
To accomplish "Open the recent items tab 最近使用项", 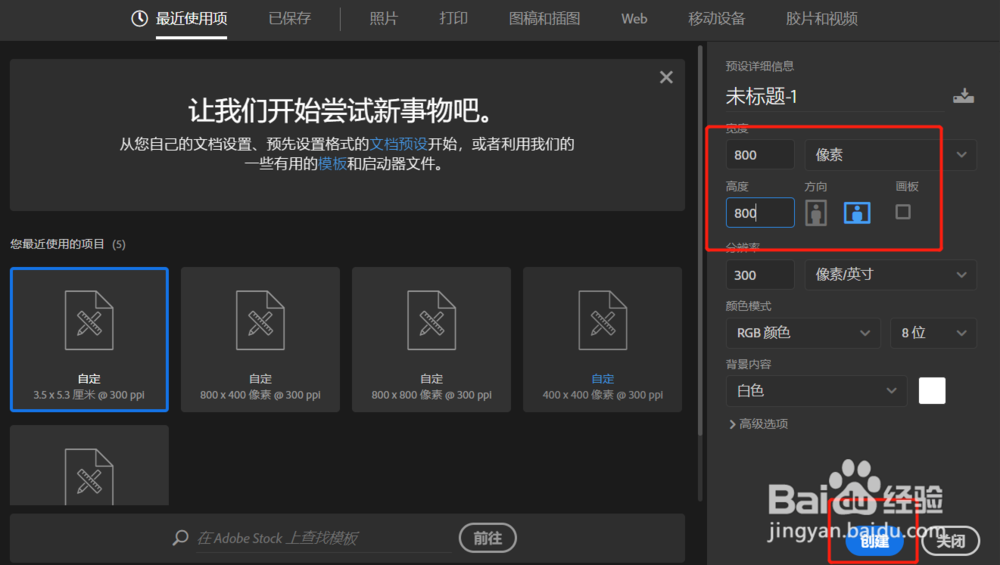I will point(191,18).
